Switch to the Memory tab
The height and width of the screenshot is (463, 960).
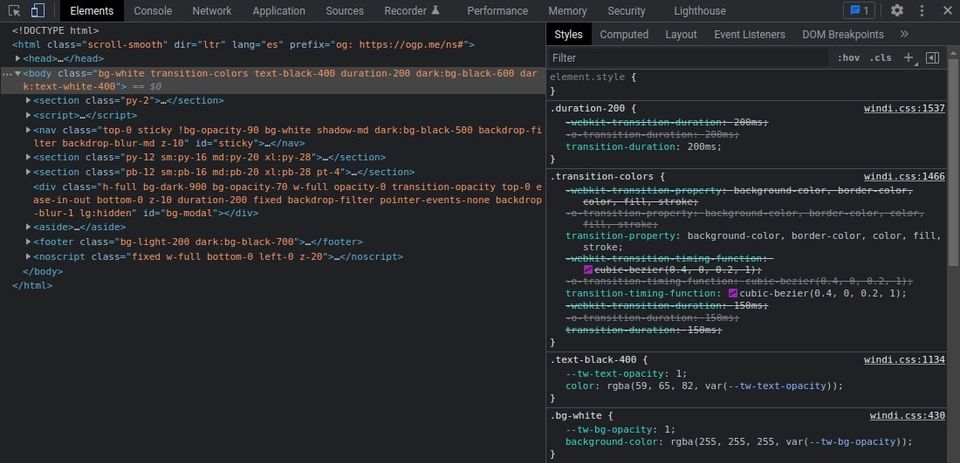pos(568,11)
